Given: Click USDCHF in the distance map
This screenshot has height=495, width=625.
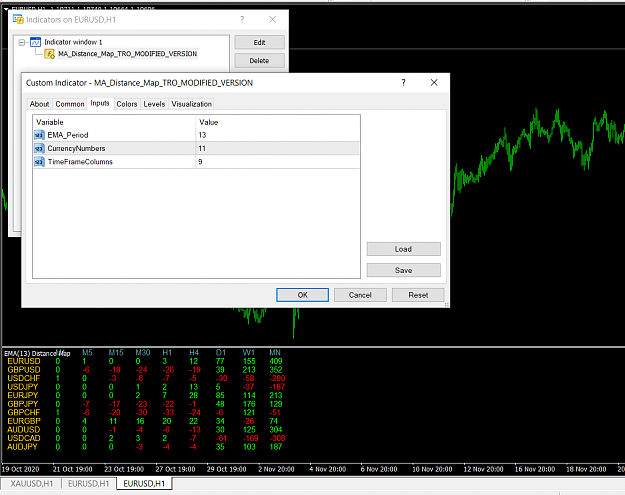Looking at the screenshot, I should 24,378.
